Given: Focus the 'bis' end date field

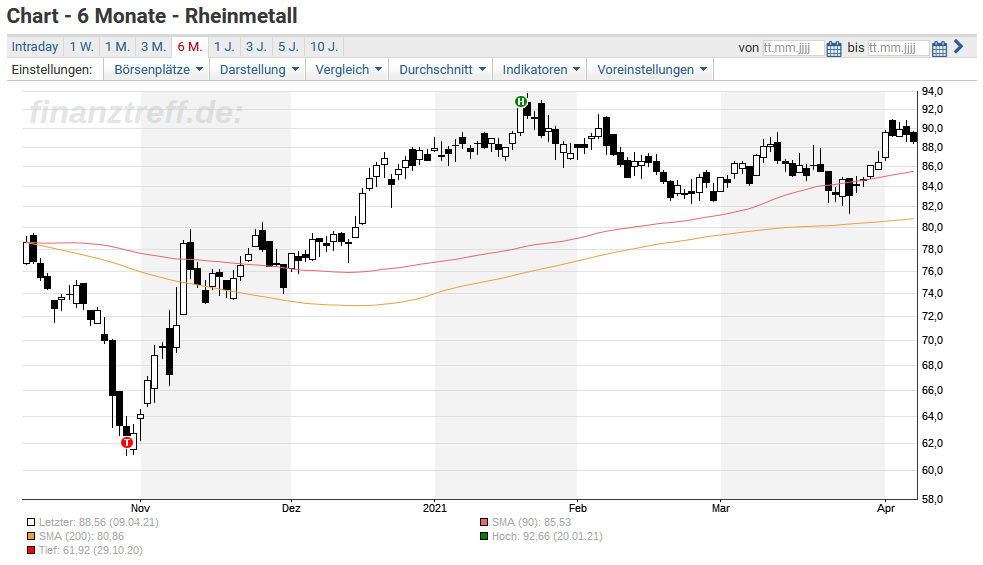Looking at the screenshot, I should (x=898, y=48).
